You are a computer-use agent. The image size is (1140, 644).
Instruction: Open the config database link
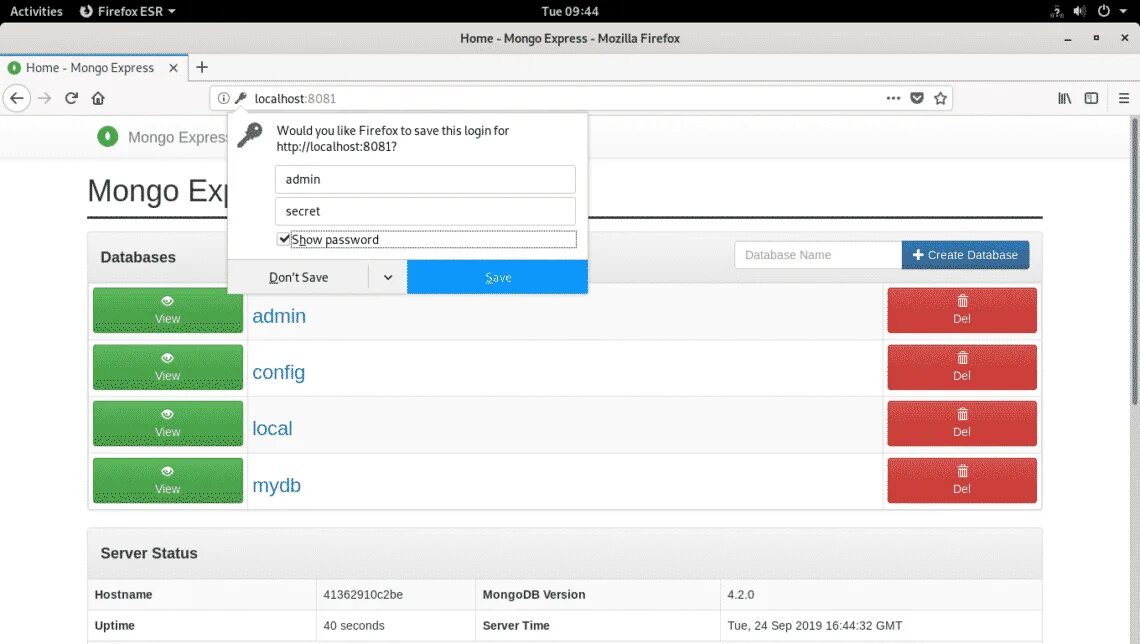(x=278, y=372)
